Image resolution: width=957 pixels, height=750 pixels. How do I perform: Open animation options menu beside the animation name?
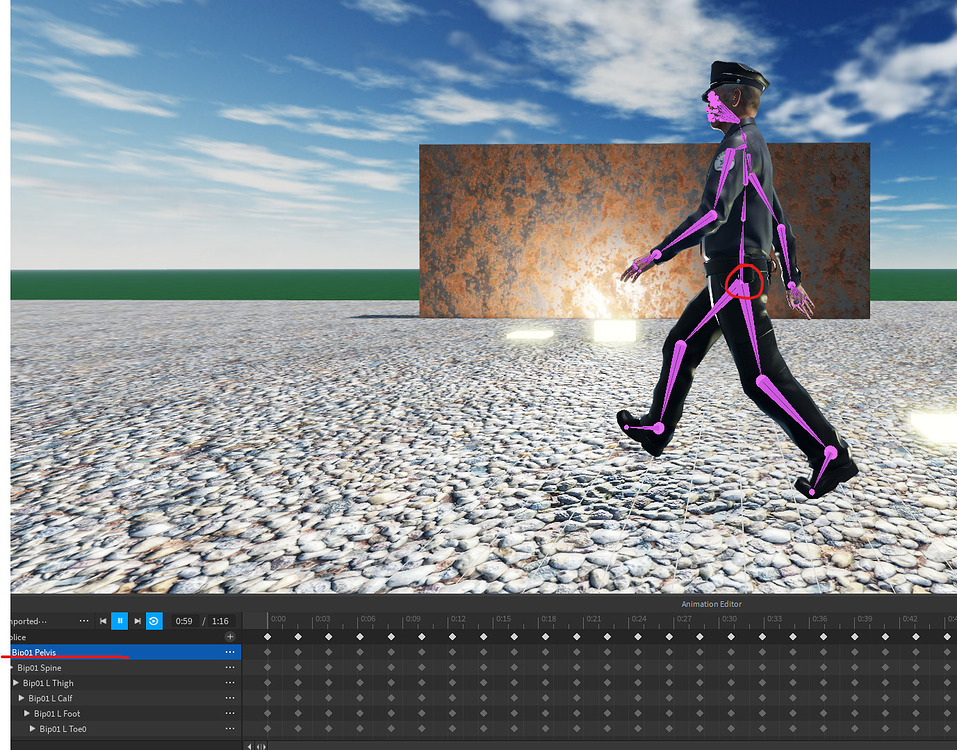(84, 621)
